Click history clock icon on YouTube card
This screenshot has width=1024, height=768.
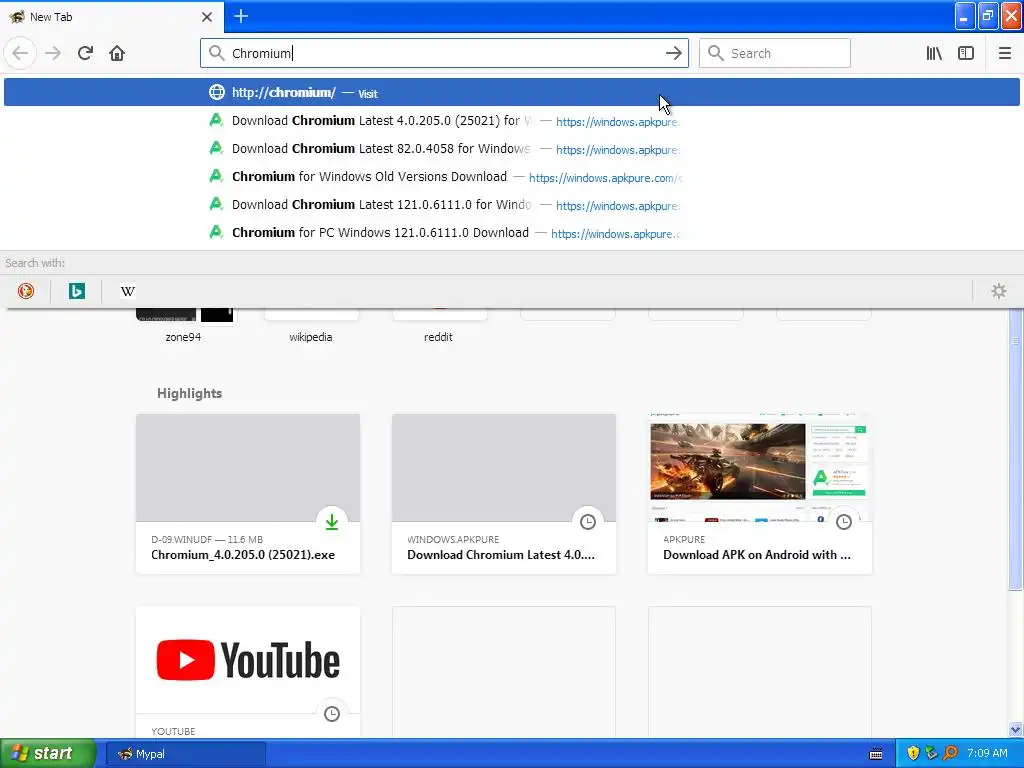click(332, 714)
